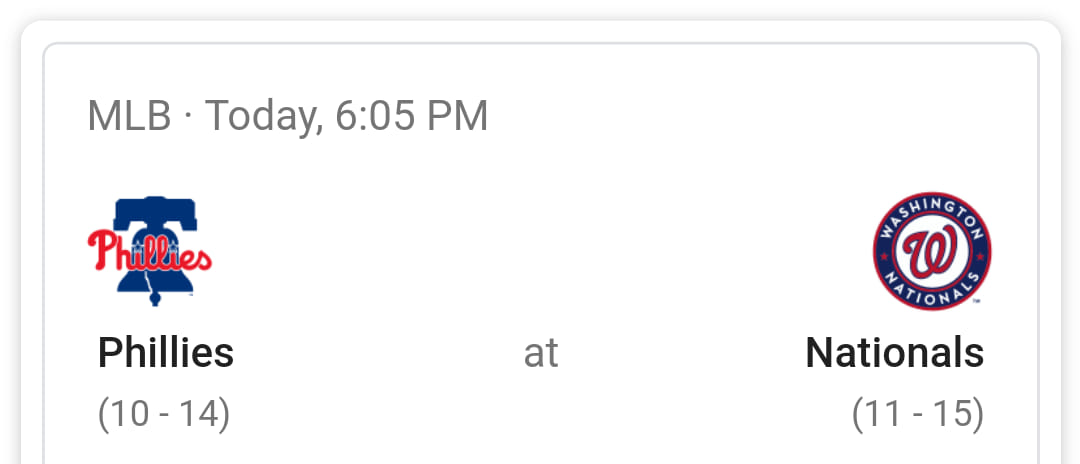Select the curly W inside Nationals emblem
This screenshot has height=464, width=1080.
coord(931,252)
